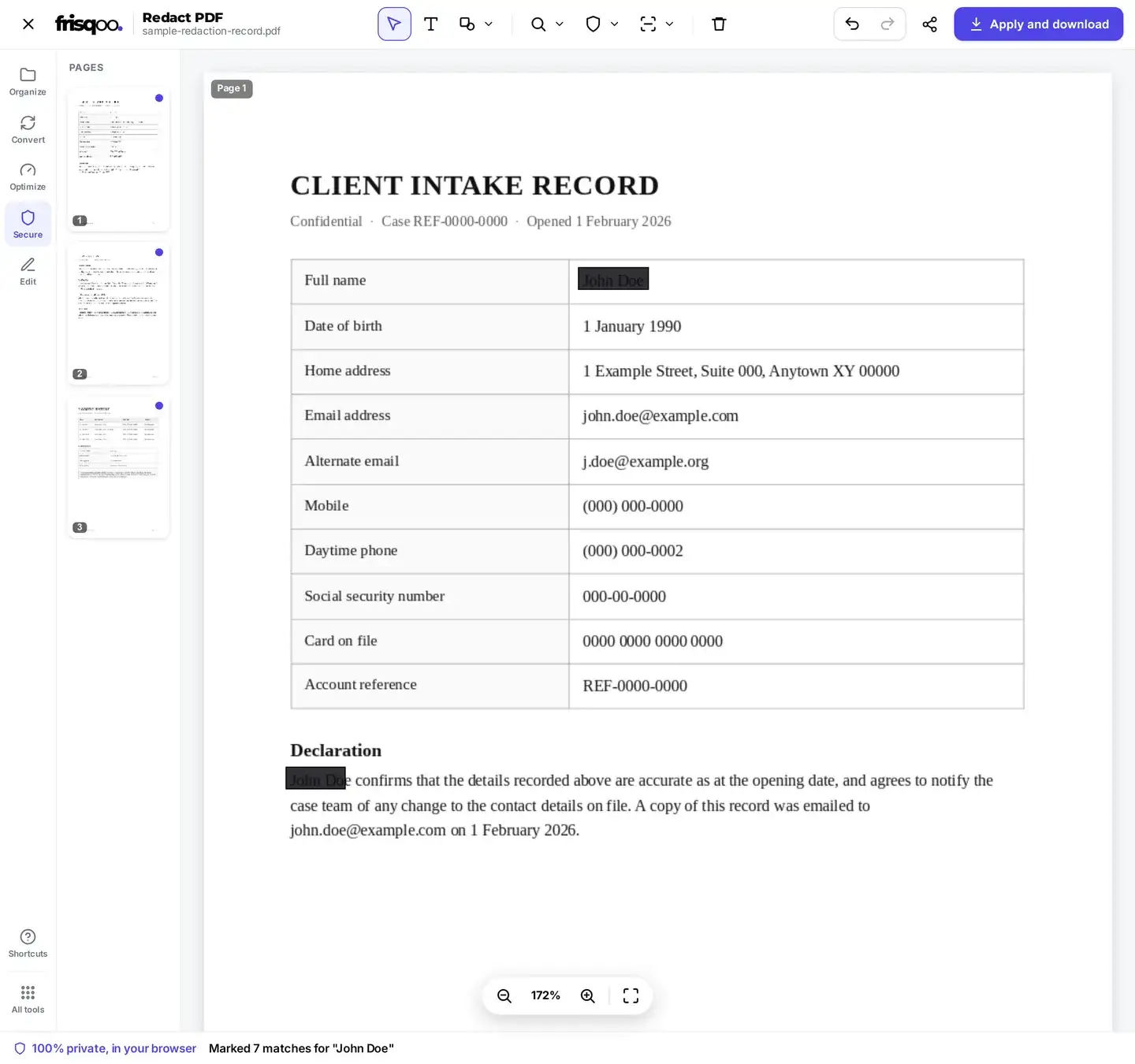The width and height of the screenshot is (1135, 1064).
Task: Click the 'Card on file' label cell
Action: (x=430, y=642)
